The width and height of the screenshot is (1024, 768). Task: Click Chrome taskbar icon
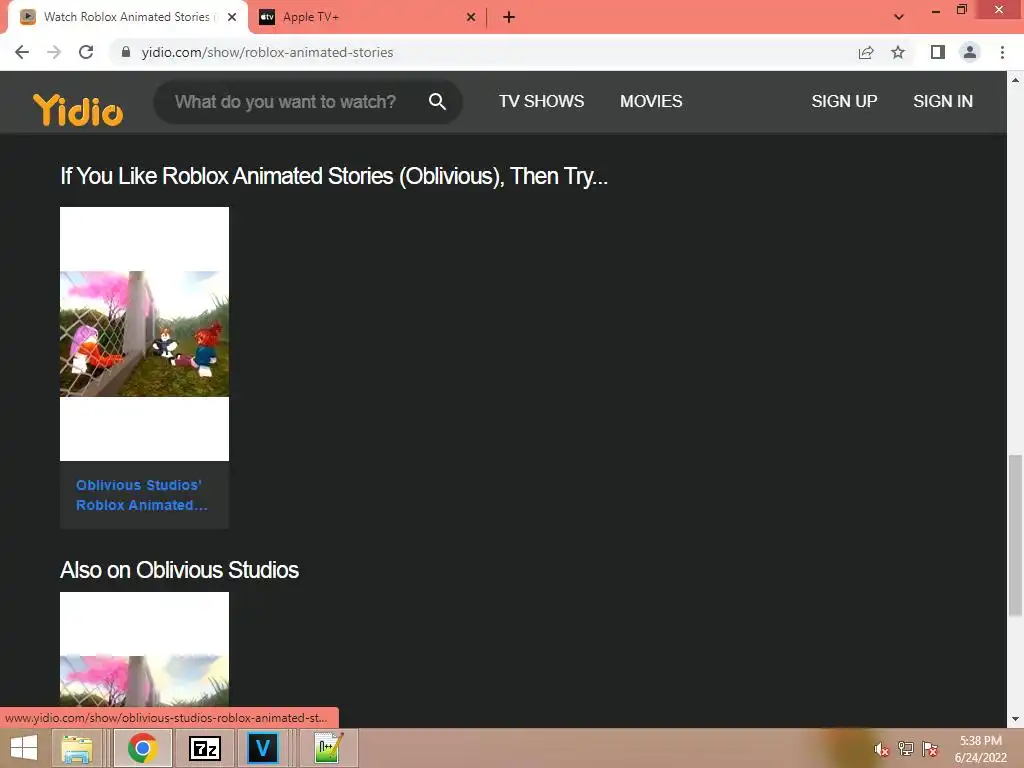[x=142, y=748]
